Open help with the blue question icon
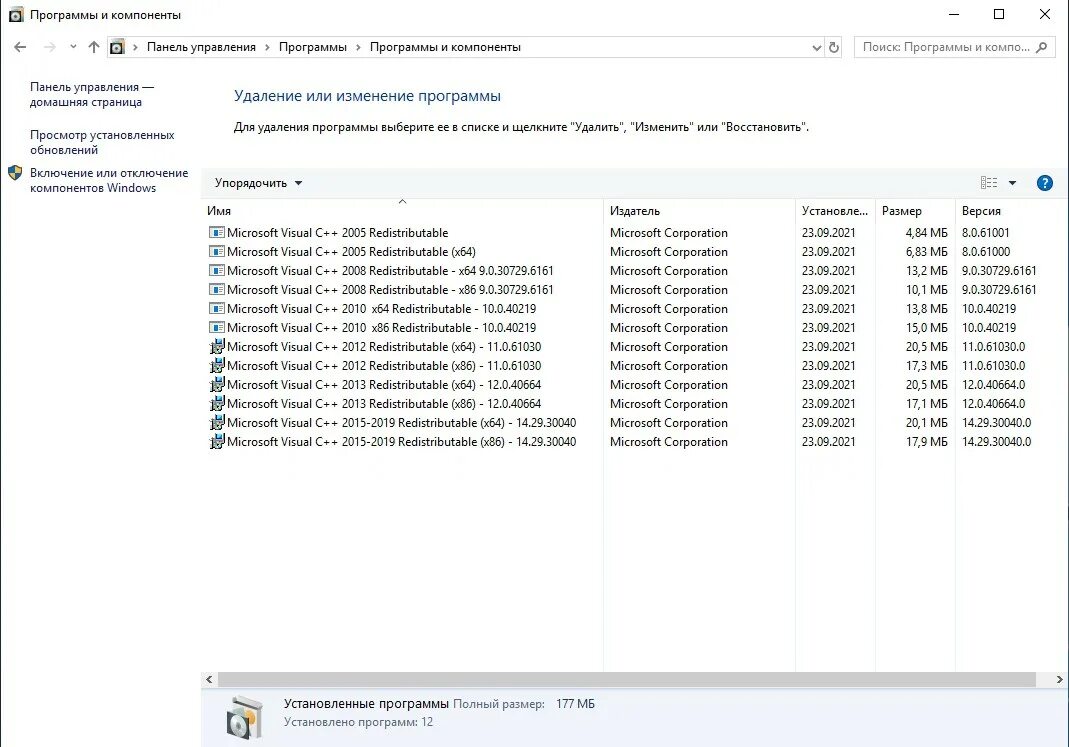 point(1044,183)
